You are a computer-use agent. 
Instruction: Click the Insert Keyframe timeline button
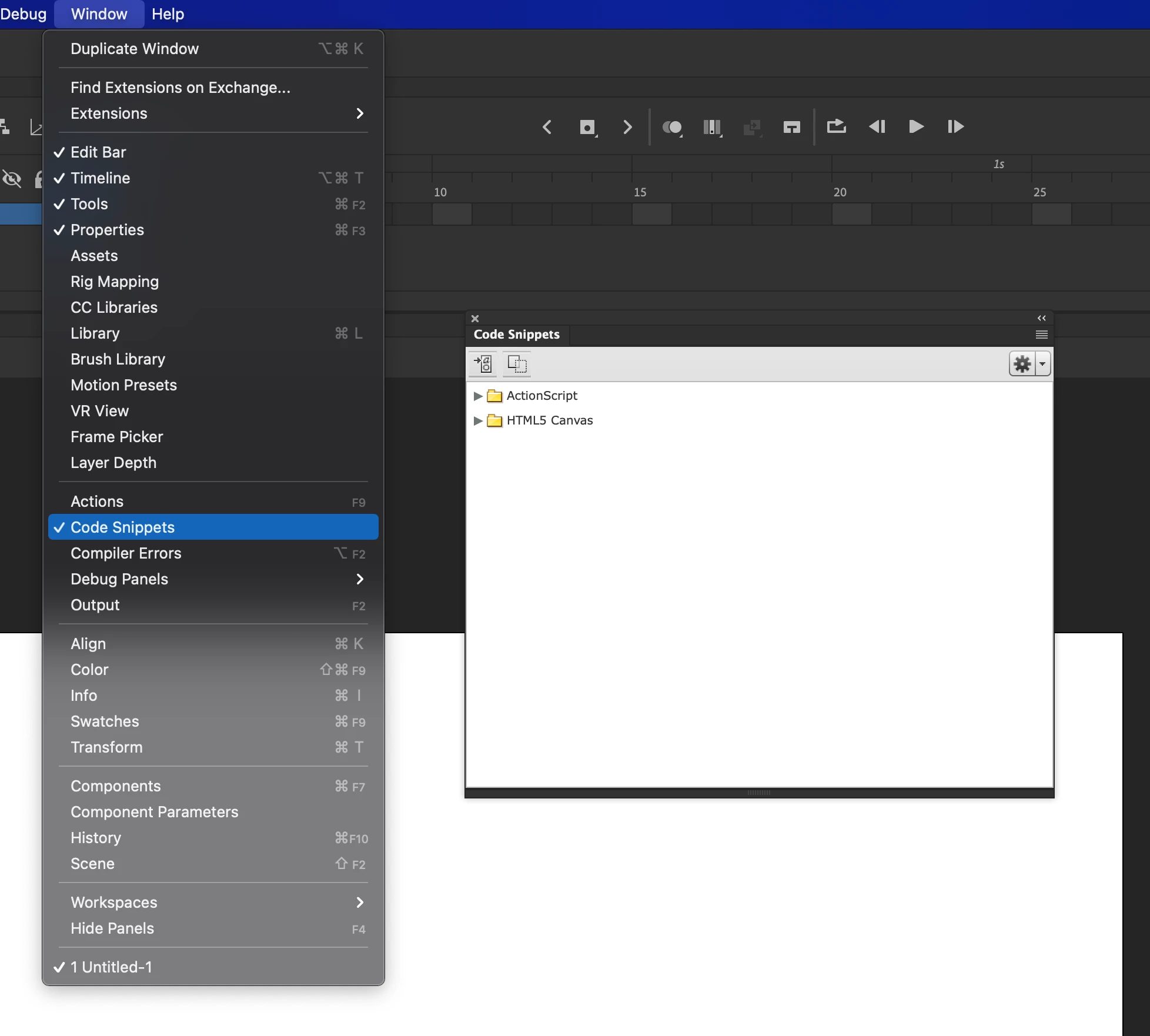click(x=587, y=127)
